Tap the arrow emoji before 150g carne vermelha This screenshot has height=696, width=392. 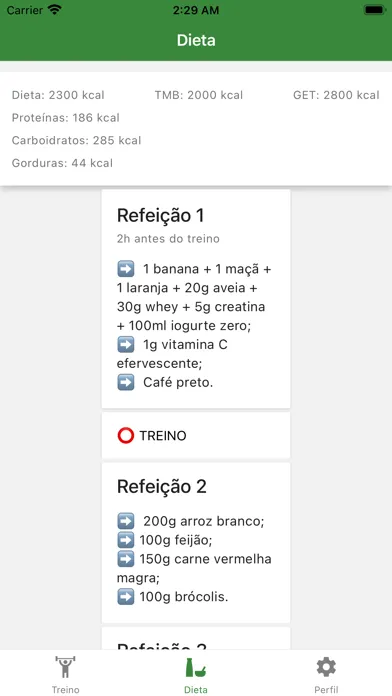(126, 559)
